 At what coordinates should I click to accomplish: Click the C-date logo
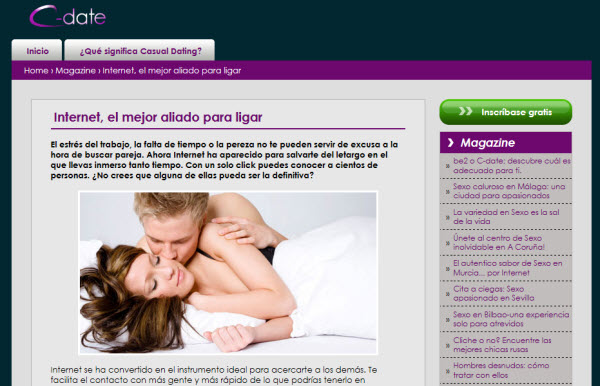(67, 16)
